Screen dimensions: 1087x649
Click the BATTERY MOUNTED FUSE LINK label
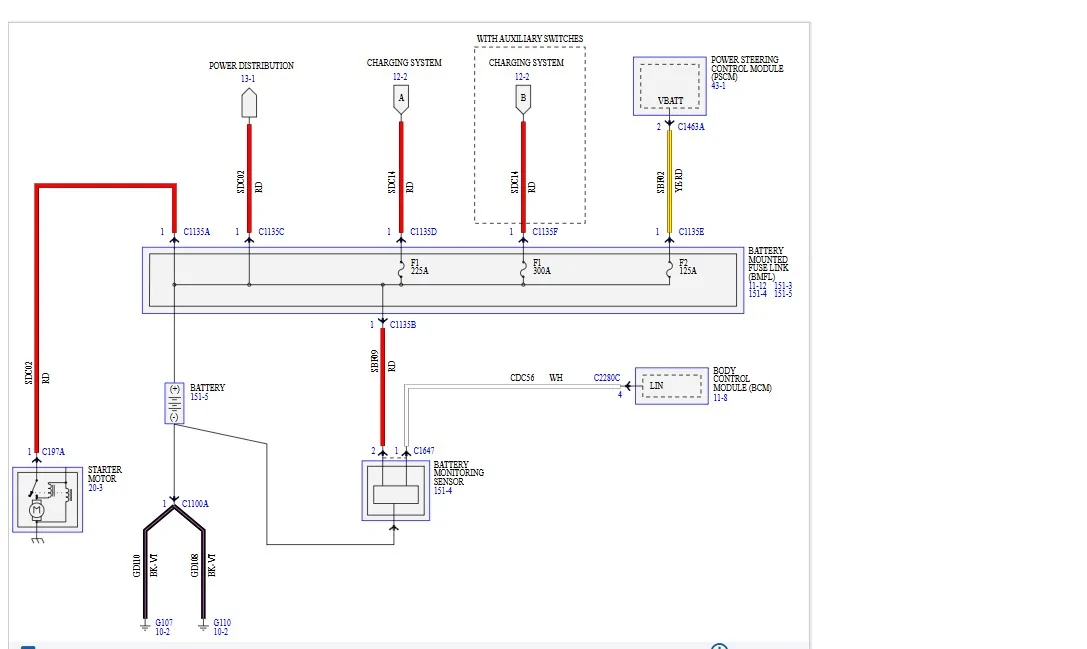coord(768,263)
